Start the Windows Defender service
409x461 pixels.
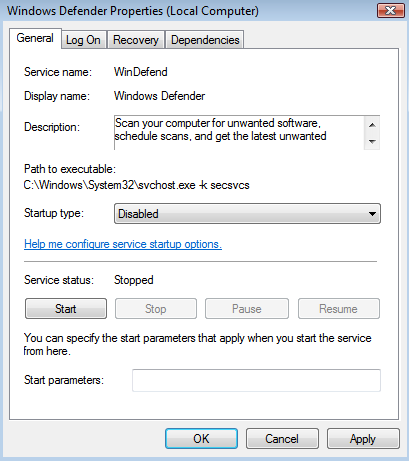(x=66, y=309)
